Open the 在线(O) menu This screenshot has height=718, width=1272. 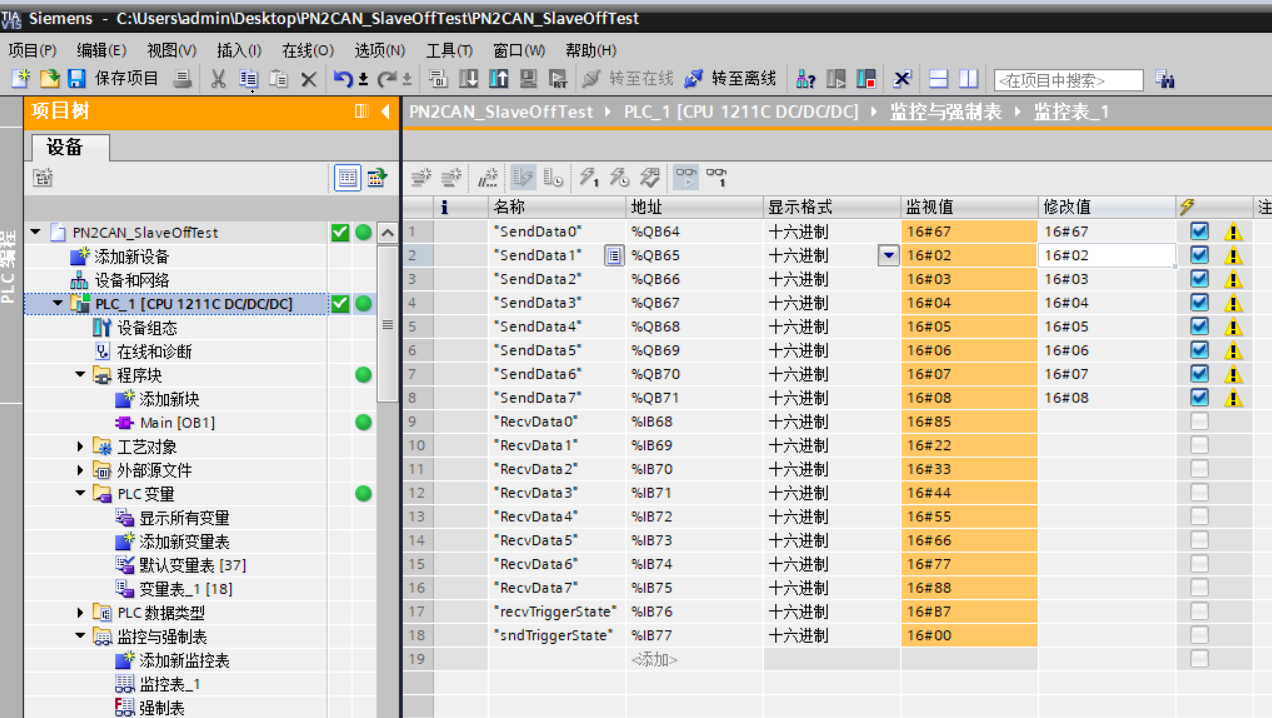tap(307, 50)
